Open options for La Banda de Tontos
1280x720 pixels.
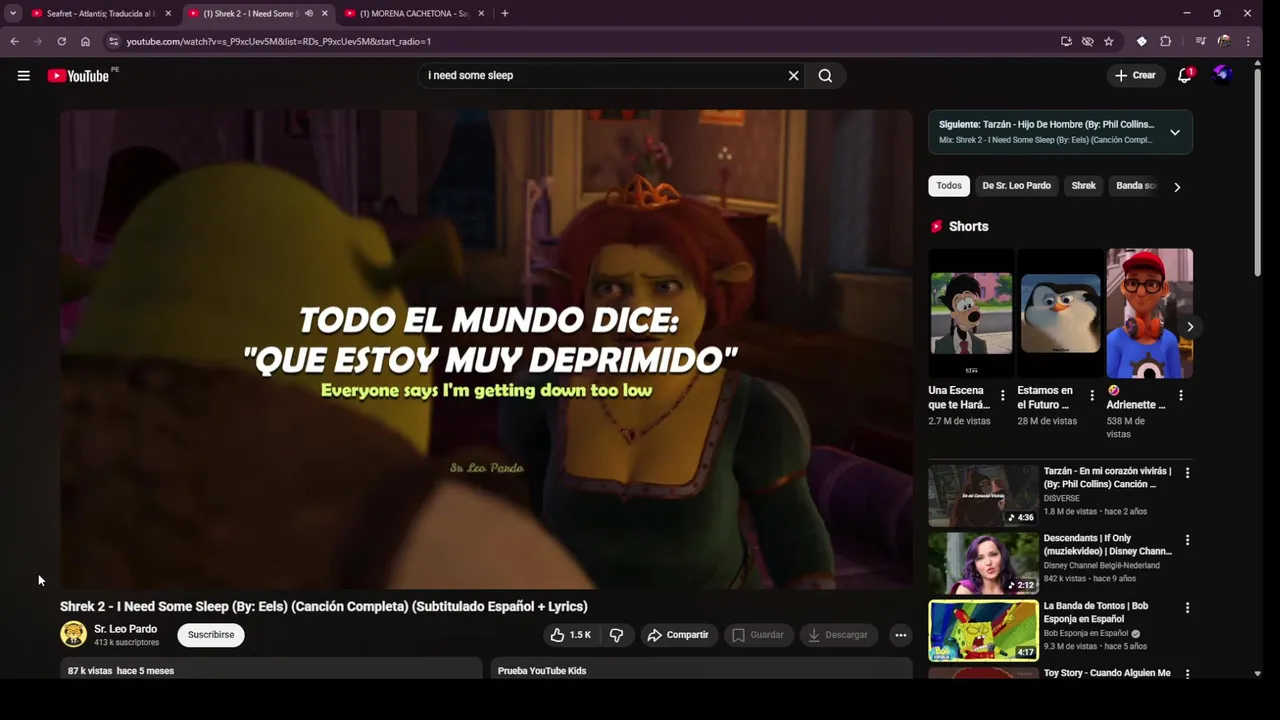point(1187,607)
